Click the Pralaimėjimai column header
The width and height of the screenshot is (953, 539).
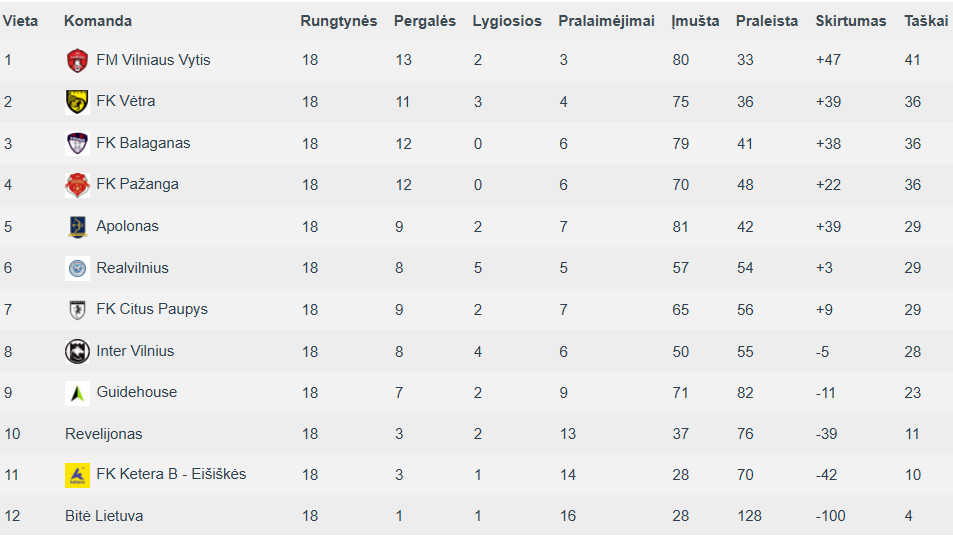[x=606, y=21]
